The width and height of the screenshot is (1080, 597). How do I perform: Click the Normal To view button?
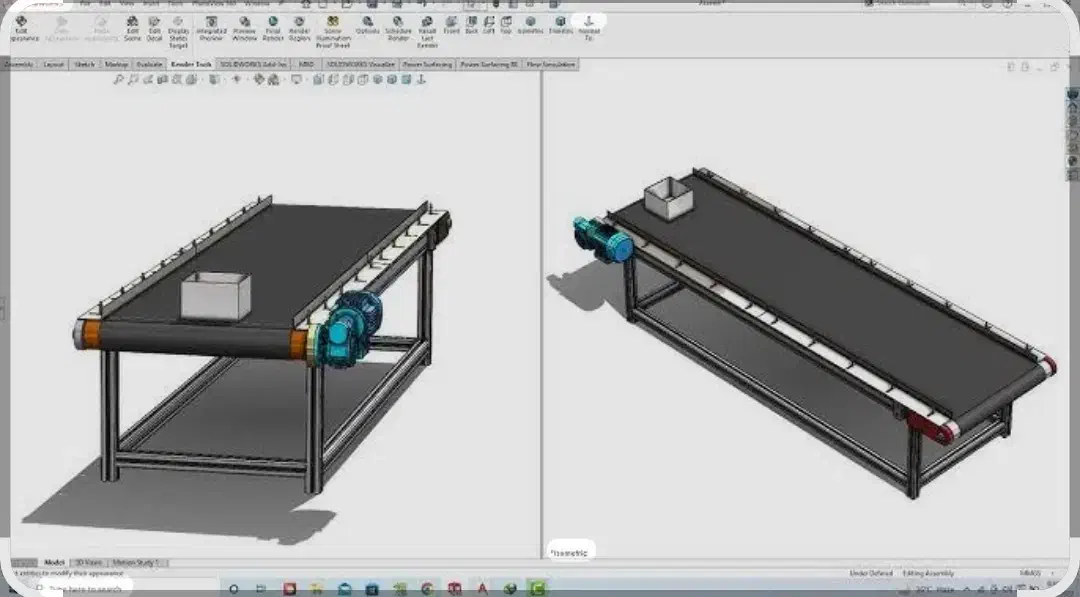pyautogui.click(x=589, y=26)
